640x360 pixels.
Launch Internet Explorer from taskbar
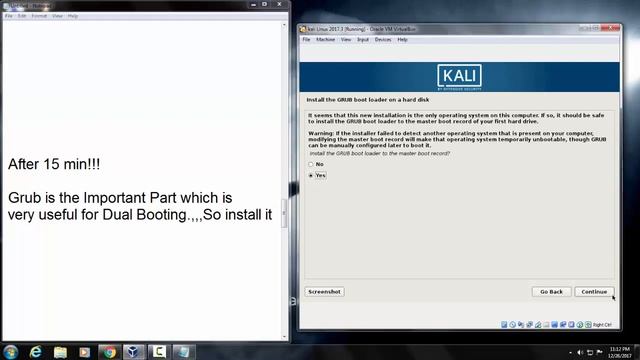36,352
